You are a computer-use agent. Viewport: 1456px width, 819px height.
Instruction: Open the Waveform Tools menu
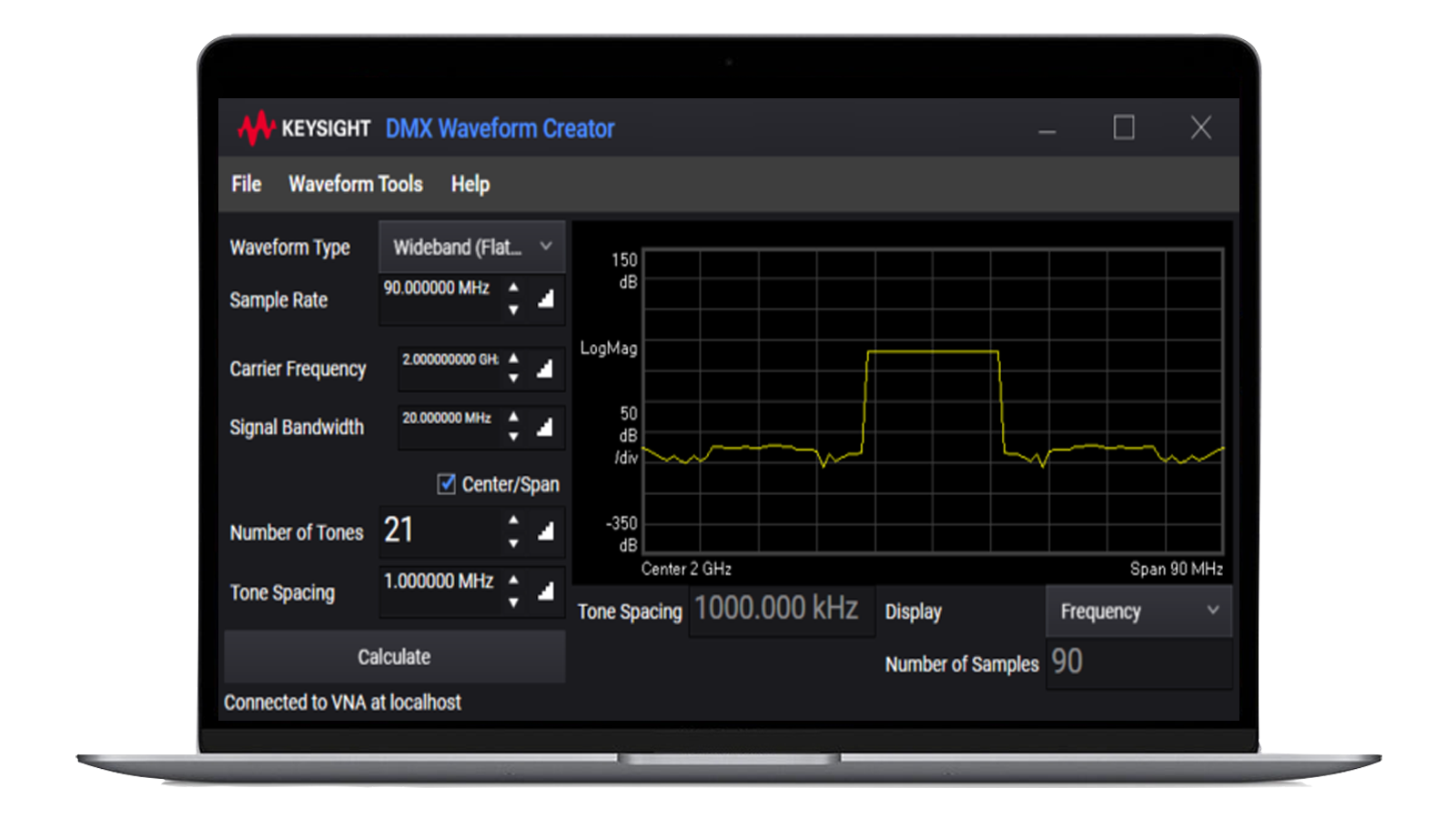click(355, 184)
